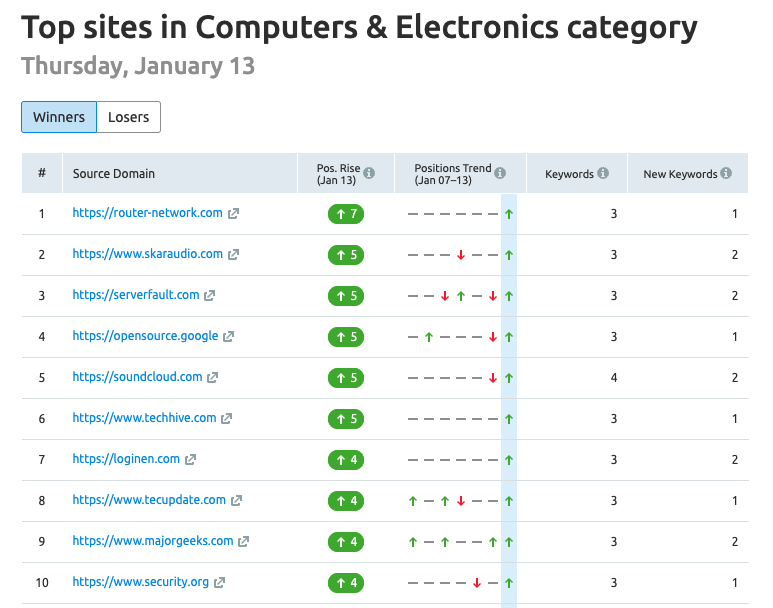Click info icon next to New Keywords
Image resolution: width=773 pixels, height=608 pixels.
[726, 173]
